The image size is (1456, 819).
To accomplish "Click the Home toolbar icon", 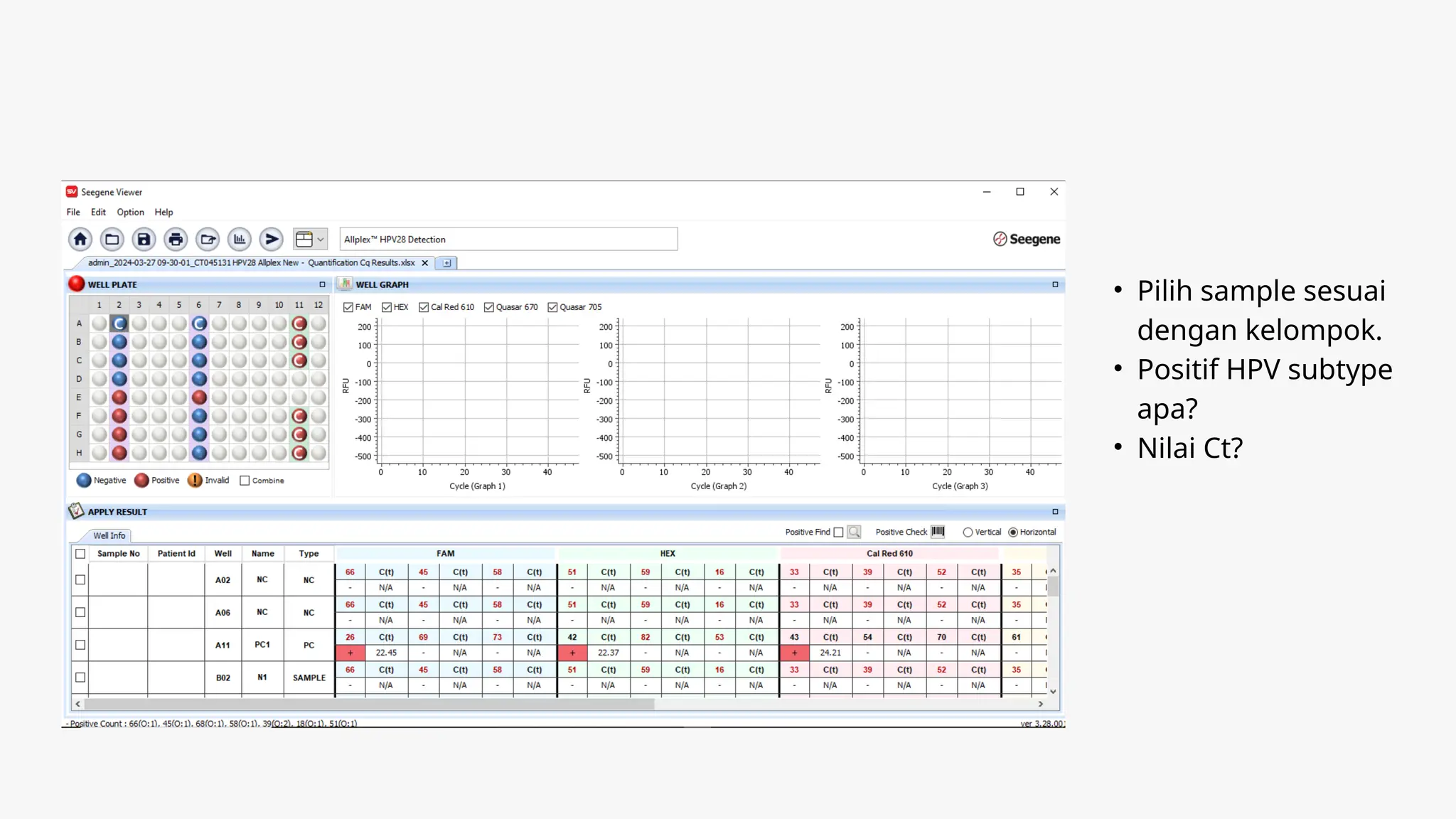I will click(x=80, y=240).
